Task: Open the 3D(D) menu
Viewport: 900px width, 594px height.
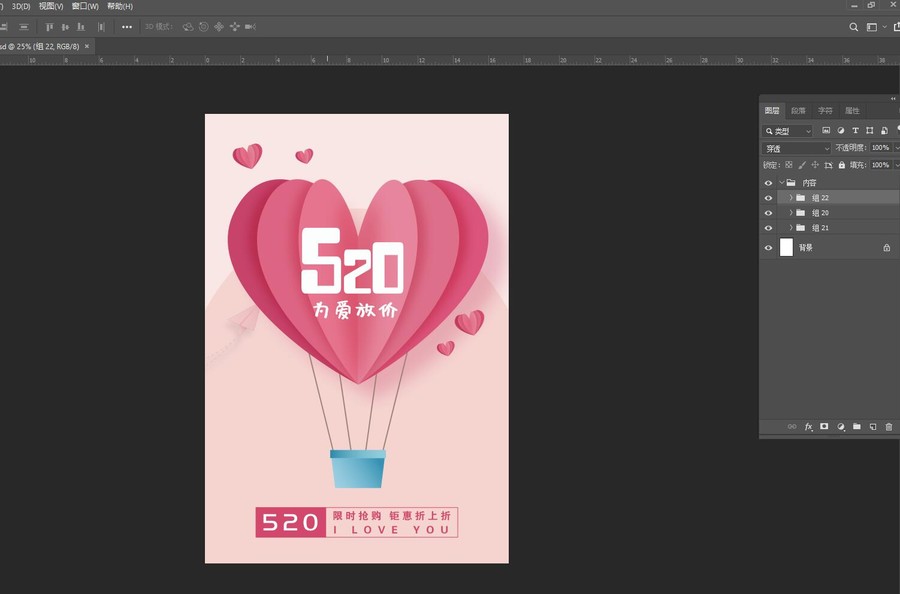Action: (x=21, y=6)
